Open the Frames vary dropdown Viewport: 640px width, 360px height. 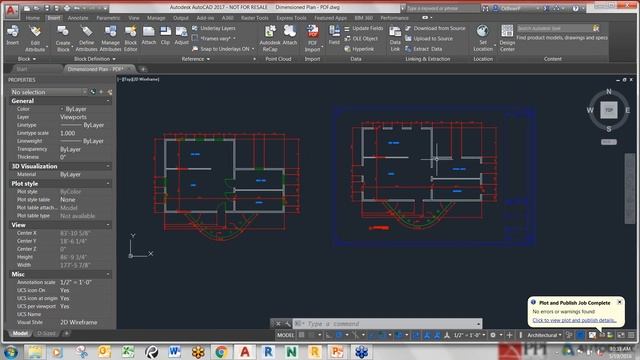click(x=214, y=38)
